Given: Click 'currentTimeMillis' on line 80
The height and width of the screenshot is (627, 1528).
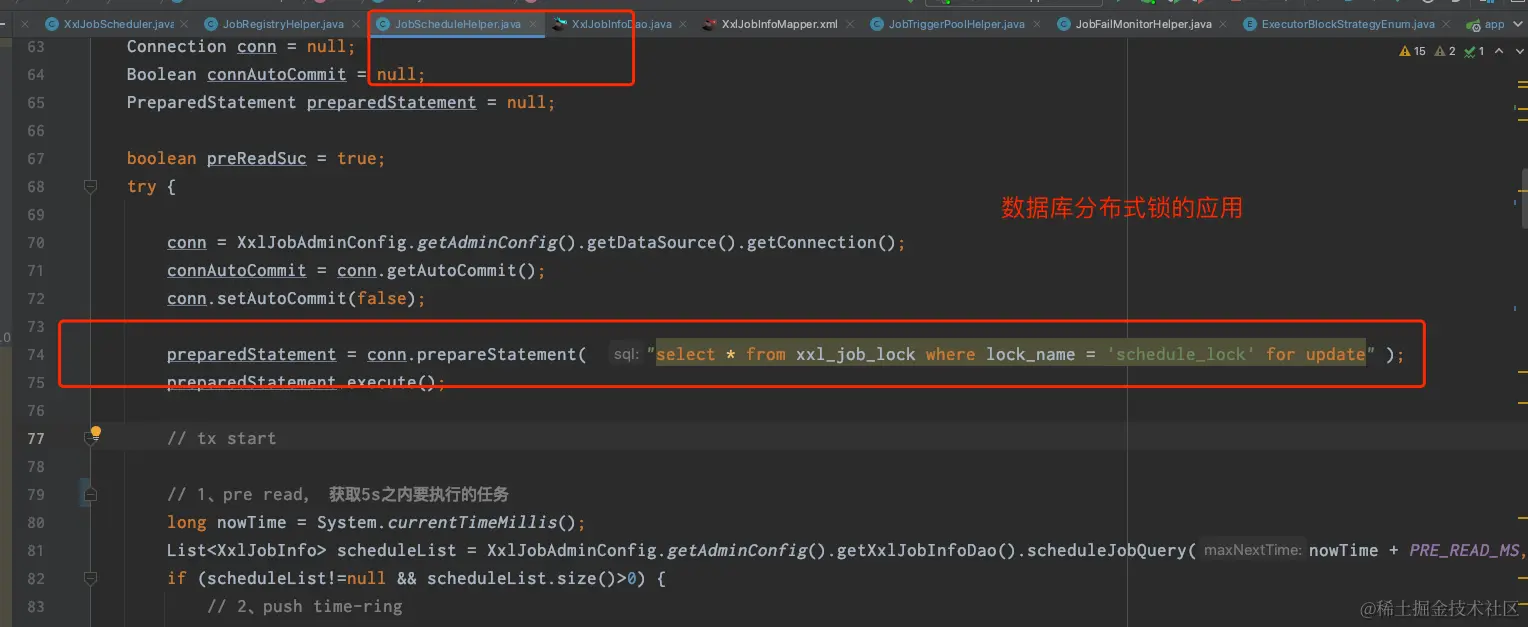Looking at the screenshot, I should click(472, 522).
